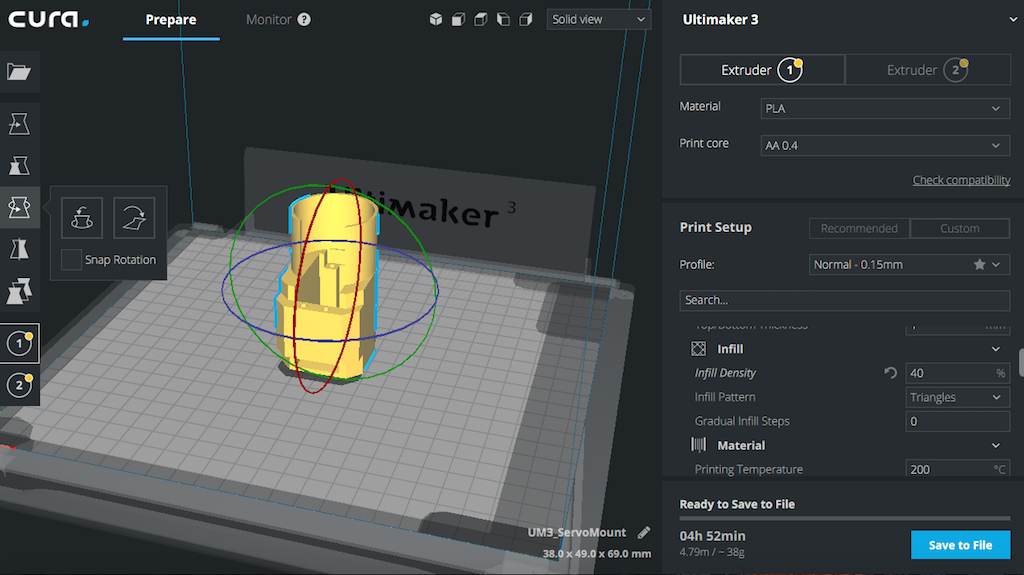Click the Infill category icon

coord(698,349)
